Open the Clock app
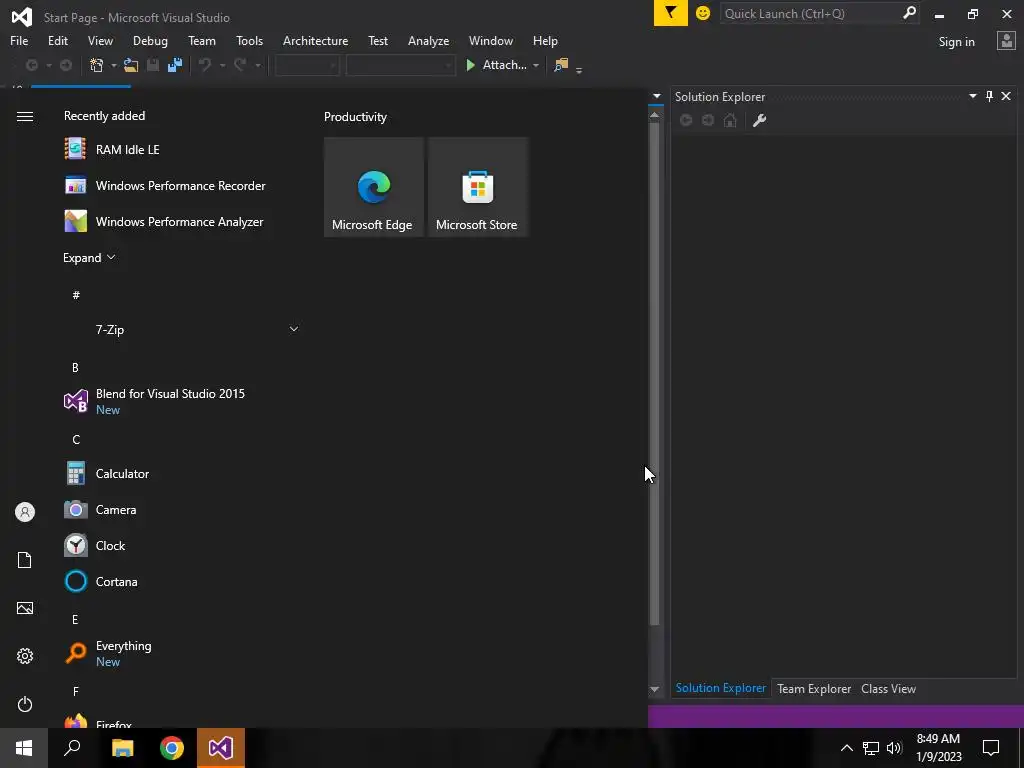1024x768 pixels. point(182,545)
